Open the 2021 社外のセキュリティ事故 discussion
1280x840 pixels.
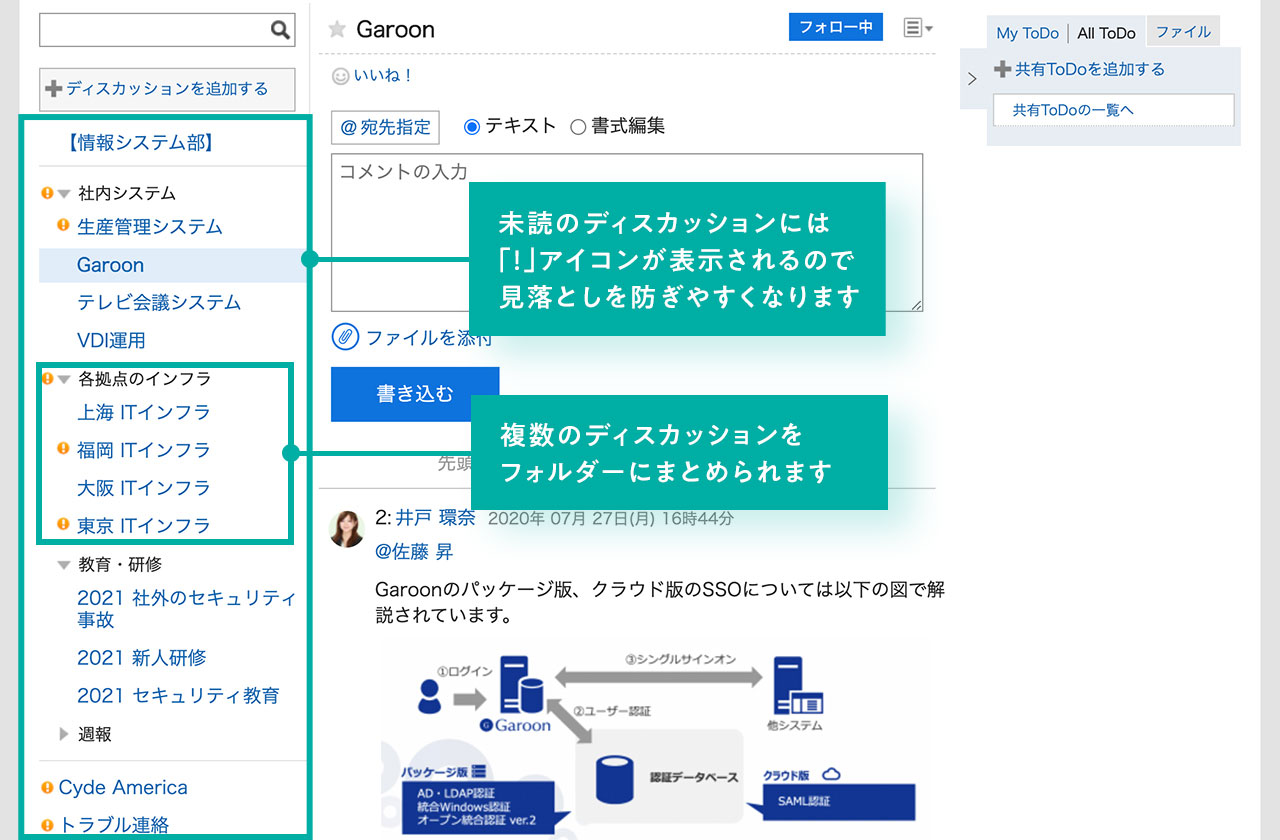187,609
